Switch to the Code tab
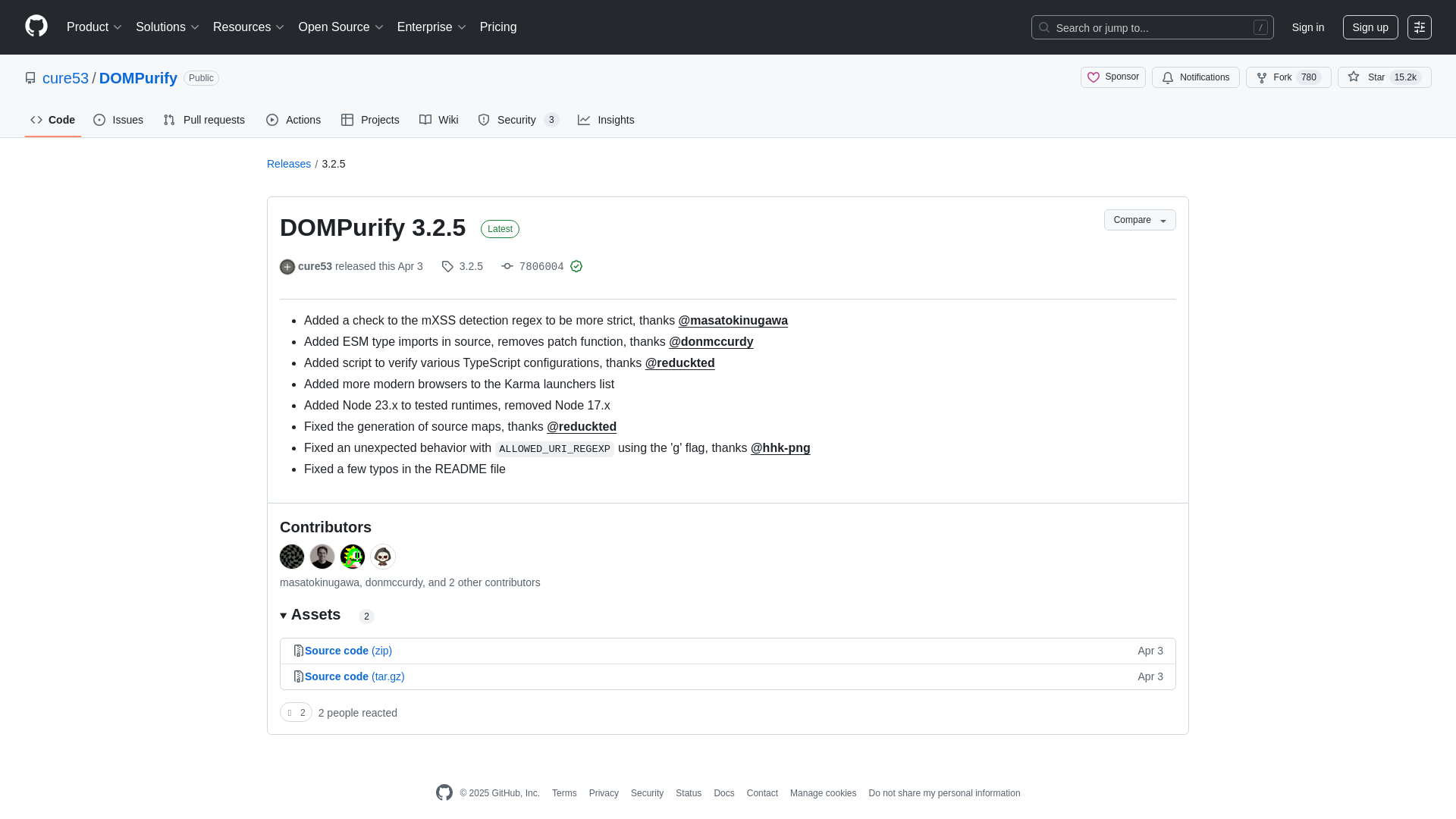The image size is (1456, 819). (53, 120)
